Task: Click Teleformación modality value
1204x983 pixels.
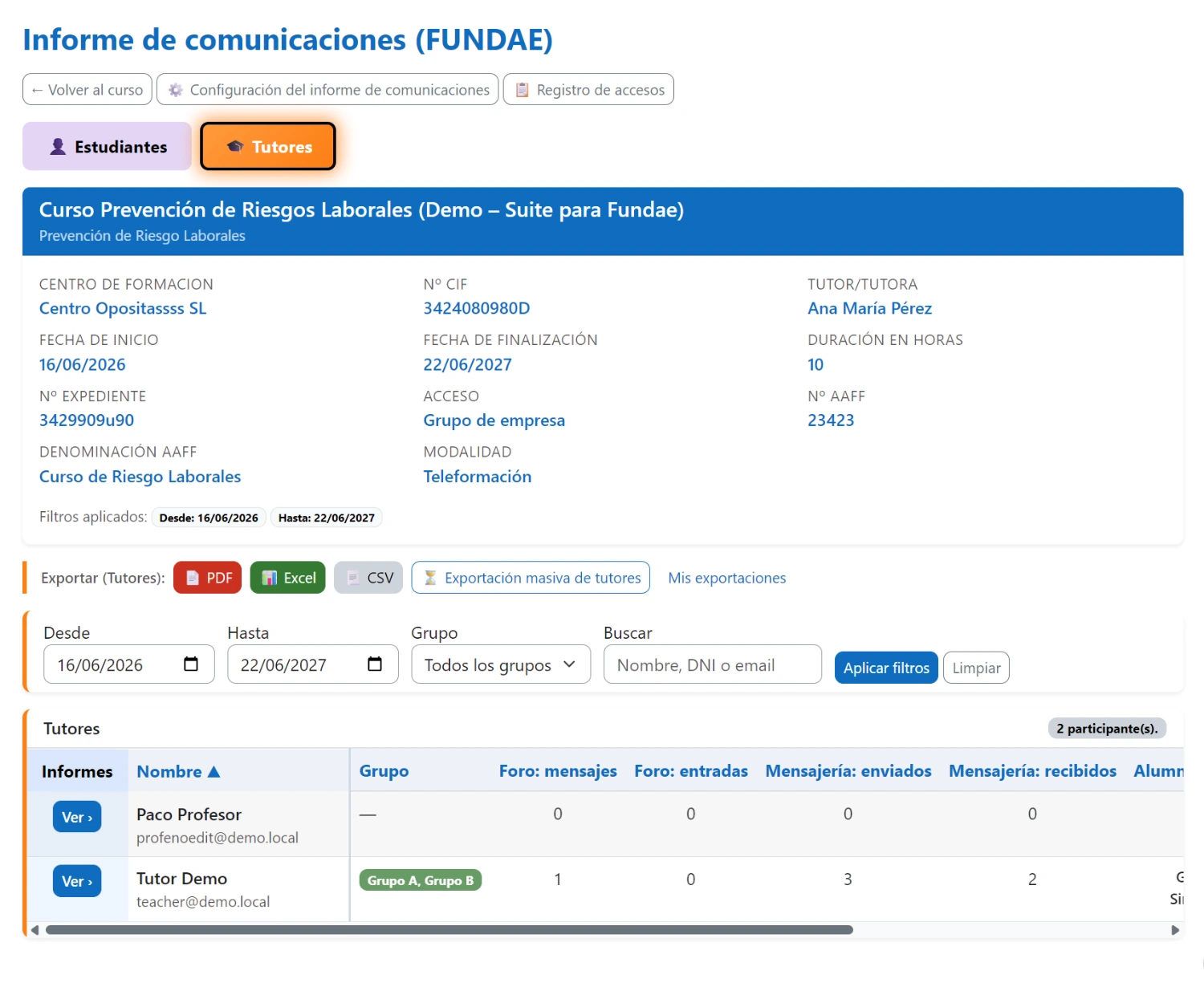Action: pos(478,477)
